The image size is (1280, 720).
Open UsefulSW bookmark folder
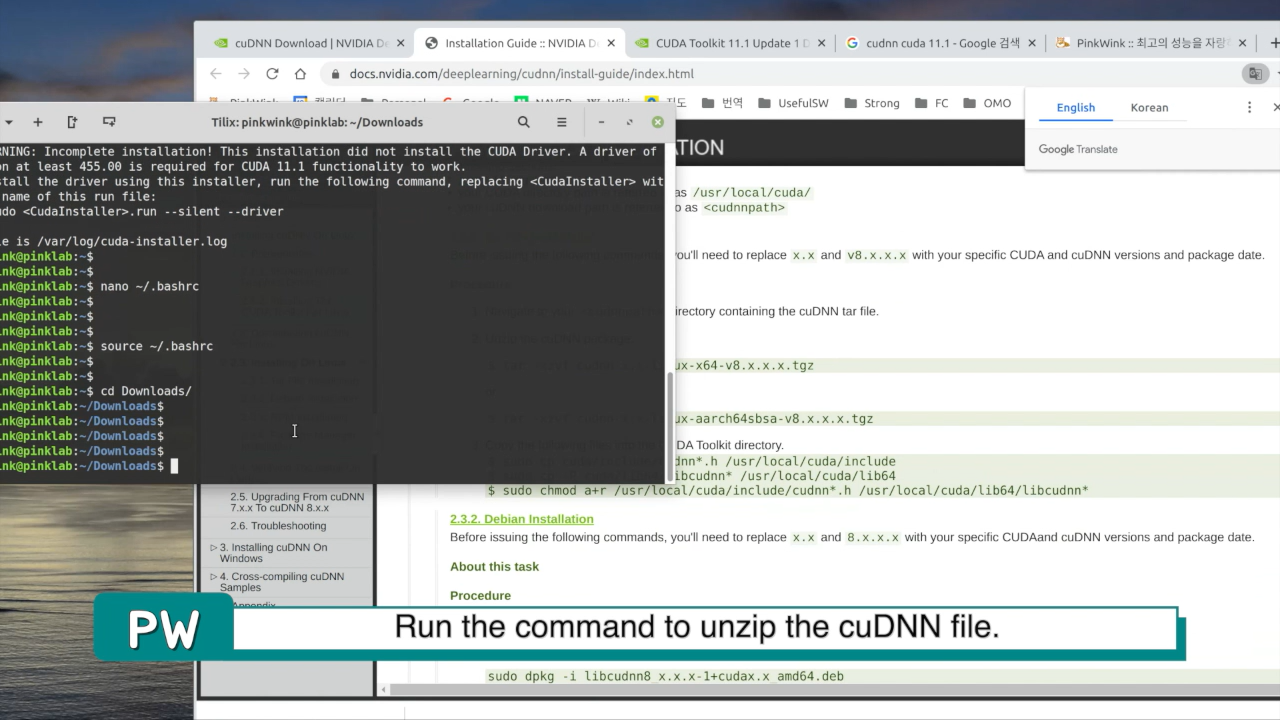793,103
